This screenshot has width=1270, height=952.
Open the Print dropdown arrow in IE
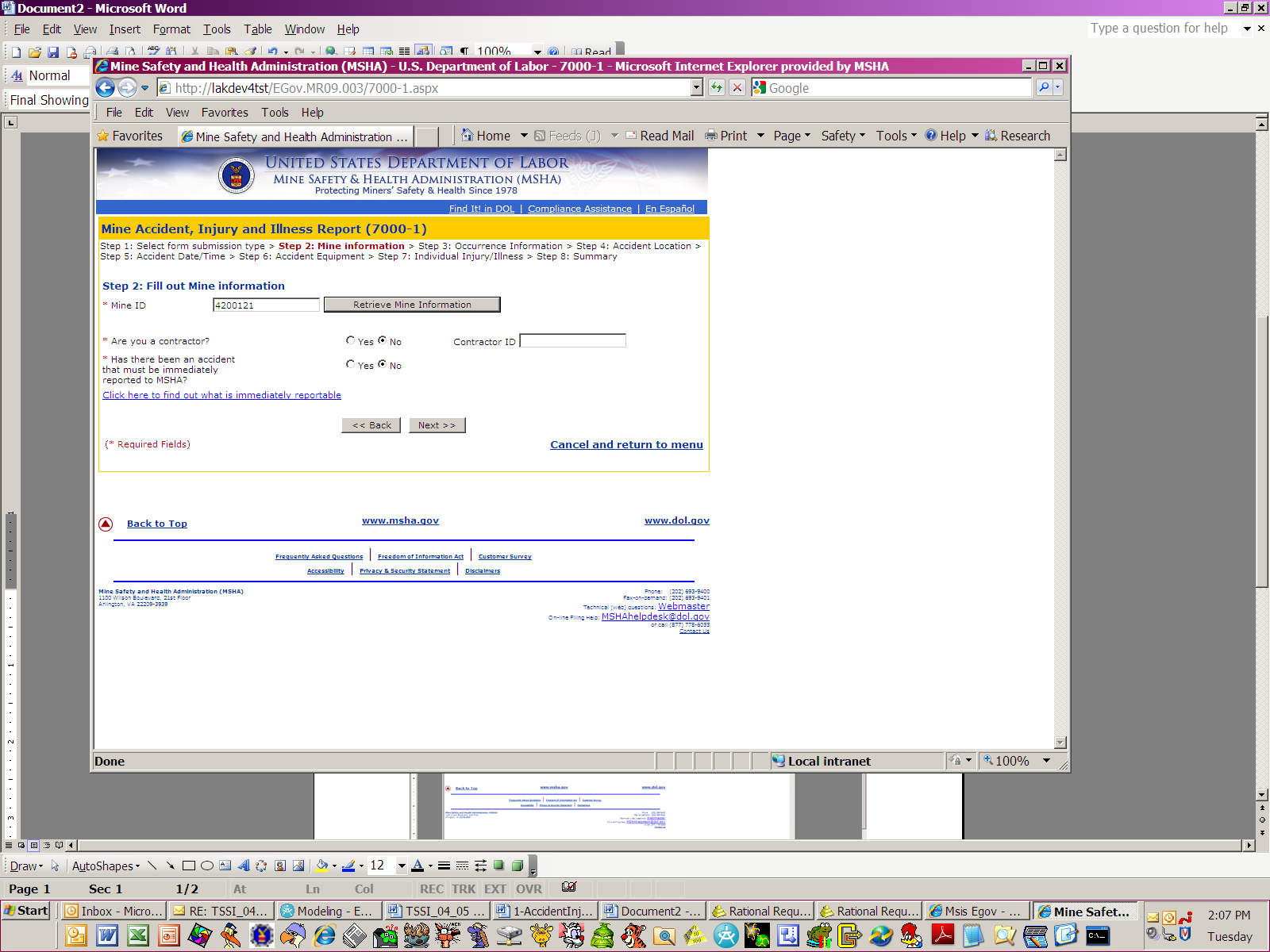click(760, 136)
